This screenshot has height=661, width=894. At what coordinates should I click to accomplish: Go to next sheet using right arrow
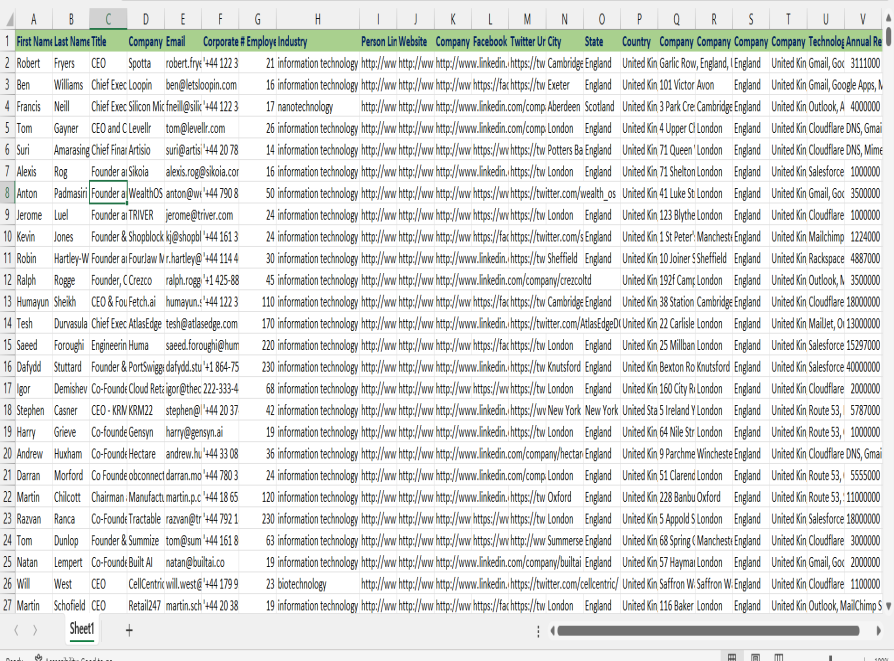coord(35,630)
